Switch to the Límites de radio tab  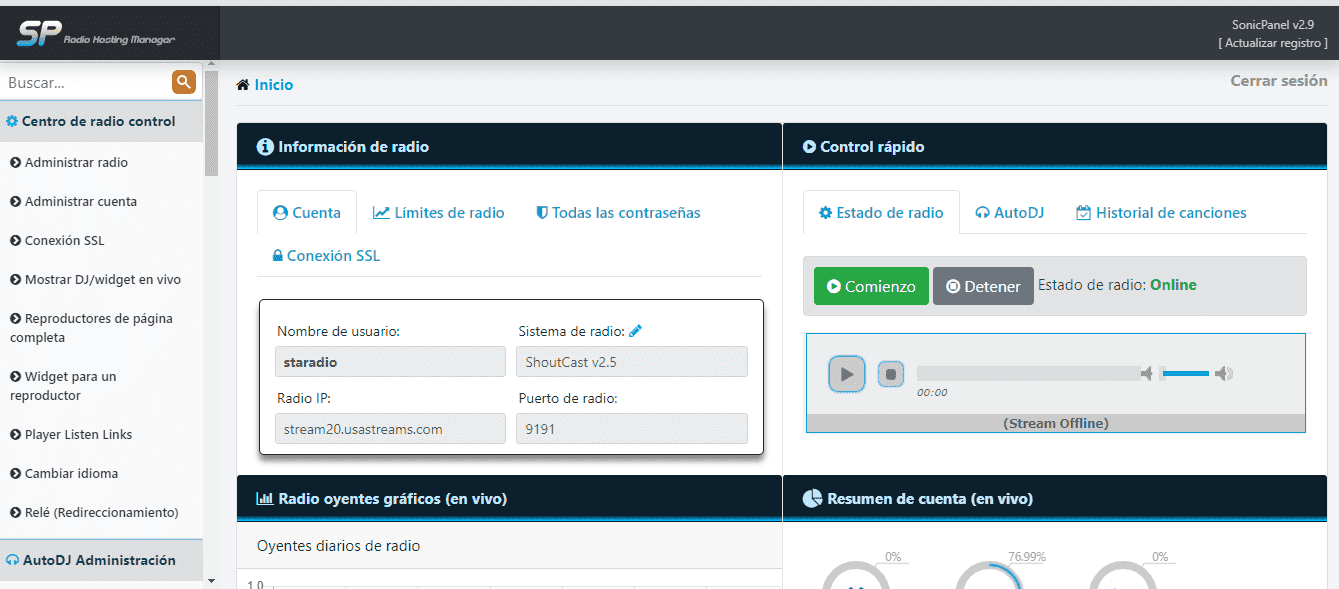tap(438, 213)
